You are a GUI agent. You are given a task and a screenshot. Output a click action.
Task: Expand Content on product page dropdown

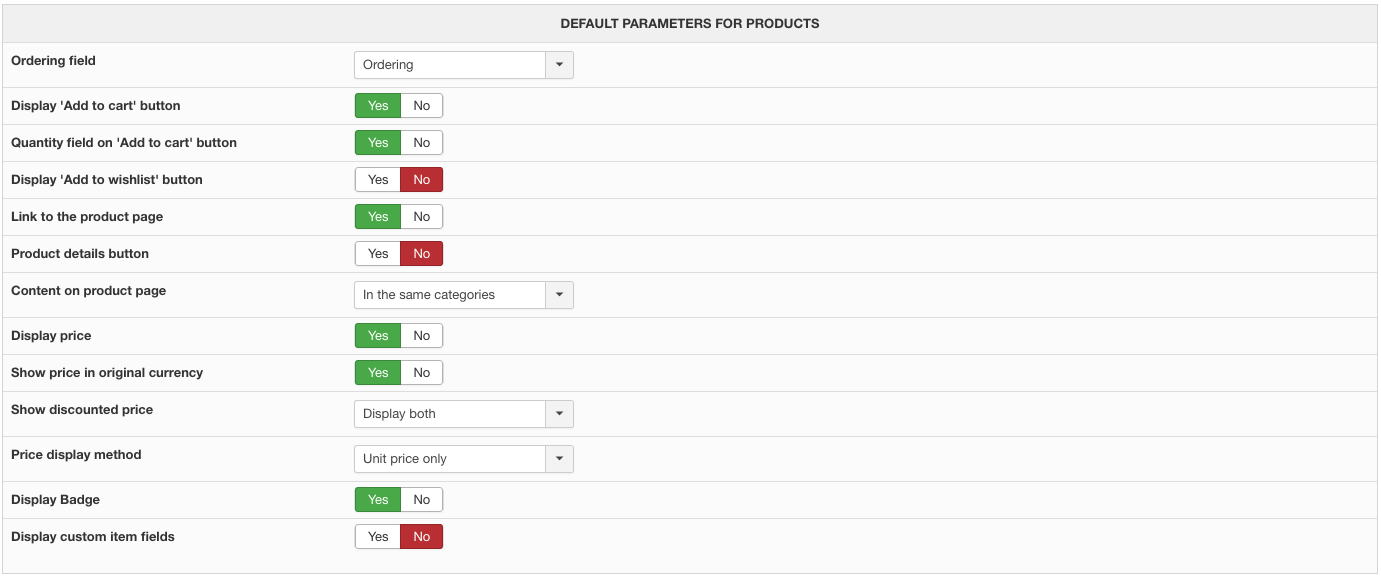tap(559, 295)
